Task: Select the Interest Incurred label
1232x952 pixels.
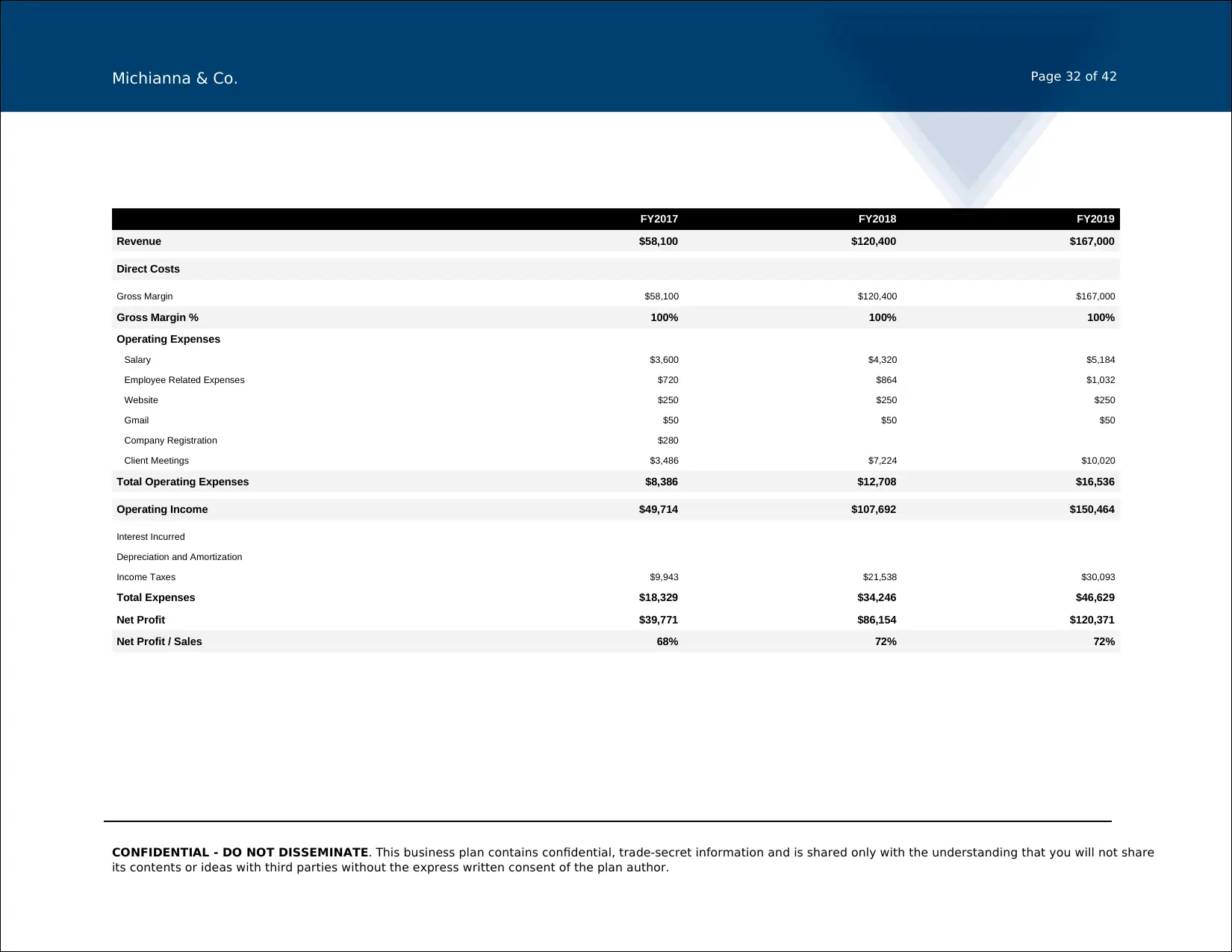Action: point(151,537)
